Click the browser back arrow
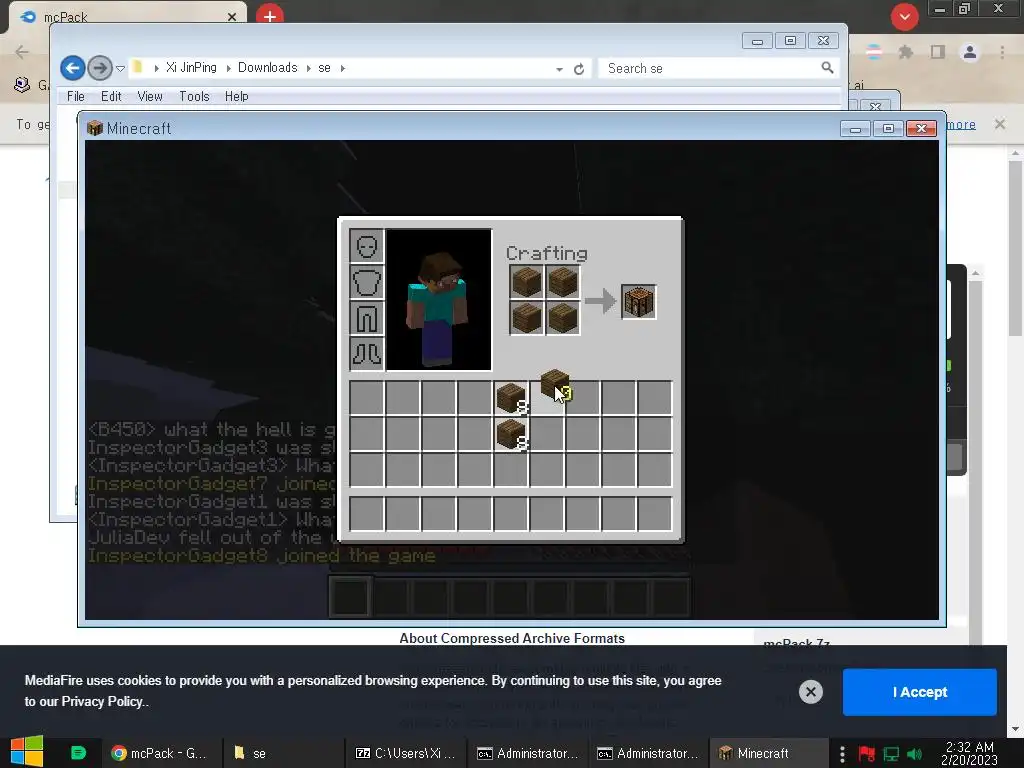 pos(22,52)
